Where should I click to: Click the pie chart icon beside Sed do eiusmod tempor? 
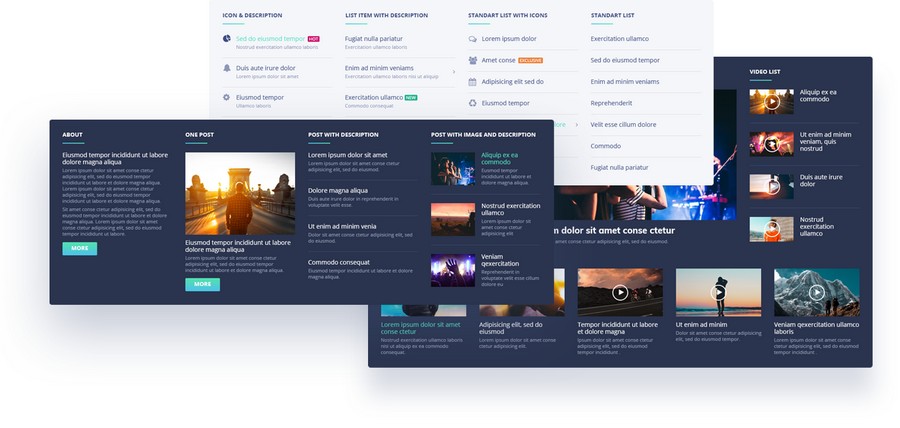click(x=227, y=39)
